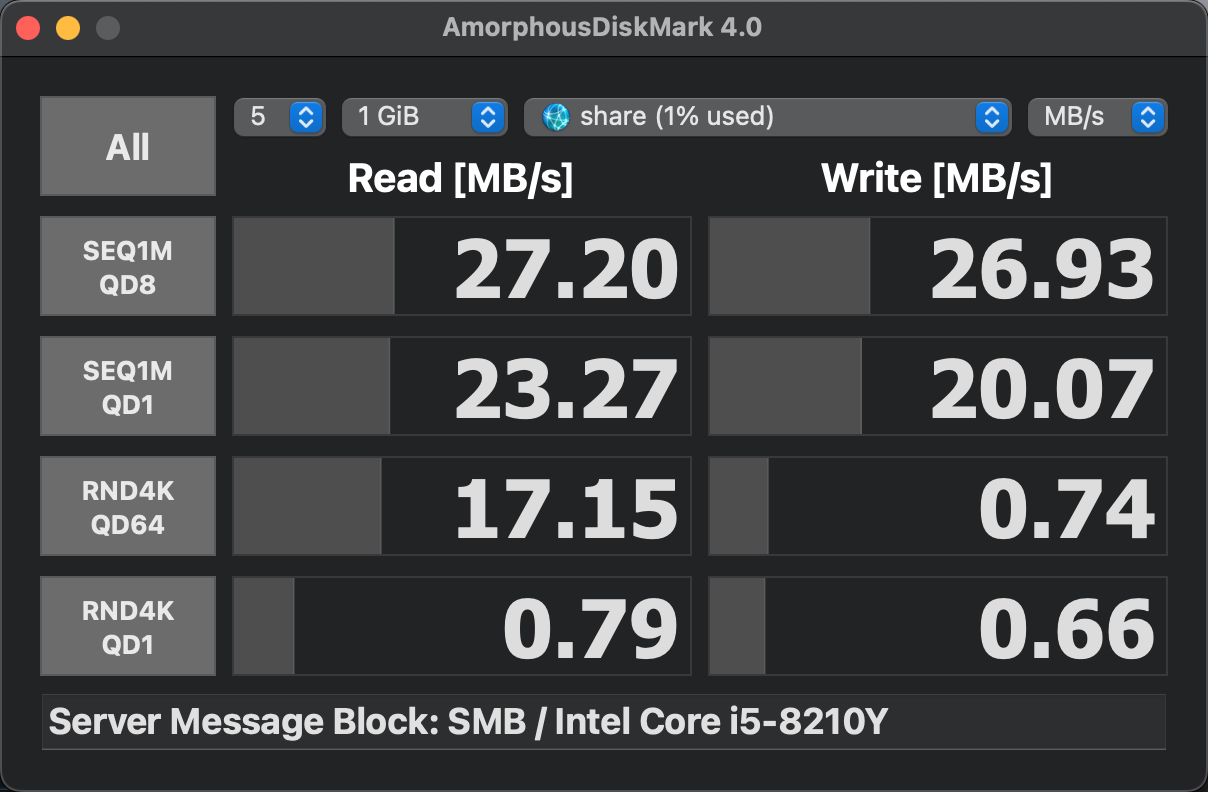This screenshot has height=792, width=1208.
Task: Run all benchmarks with the All button
Action: (x=128, y=146)
